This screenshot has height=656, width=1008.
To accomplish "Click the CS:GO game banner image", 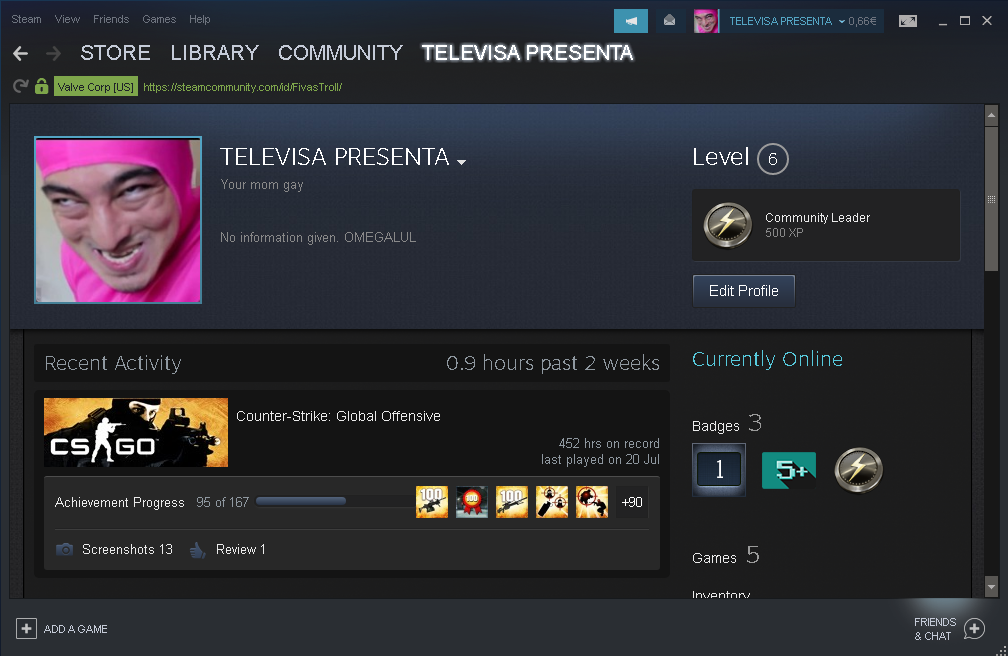I will point(136,432).
